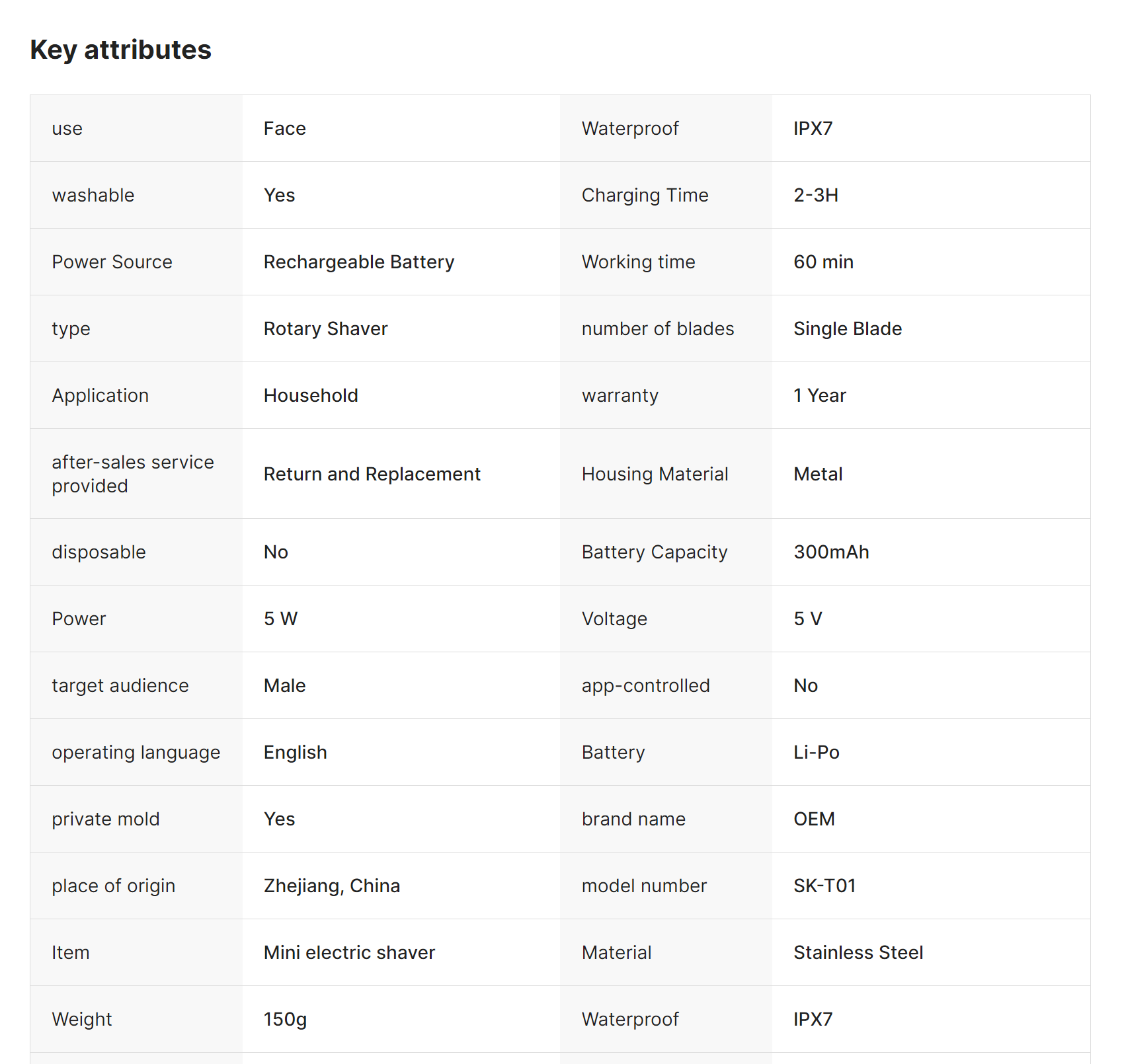Click the Key attributes heading
Viewport: 1124px width, 1064px height.
(121, 50)
